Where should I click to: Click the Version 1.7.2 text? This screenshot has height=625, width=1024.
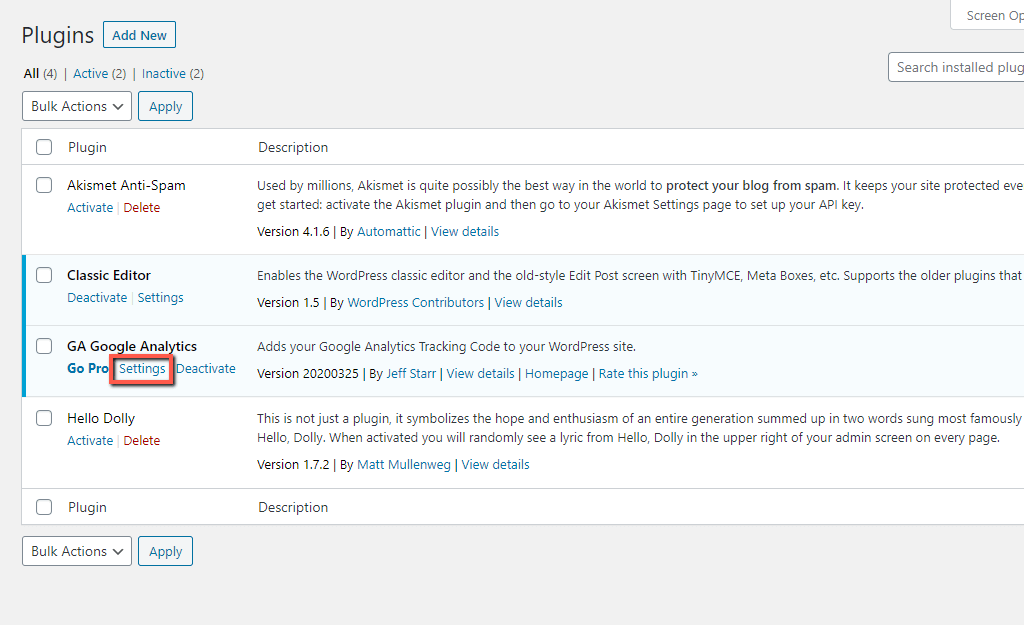pos(293,465)
